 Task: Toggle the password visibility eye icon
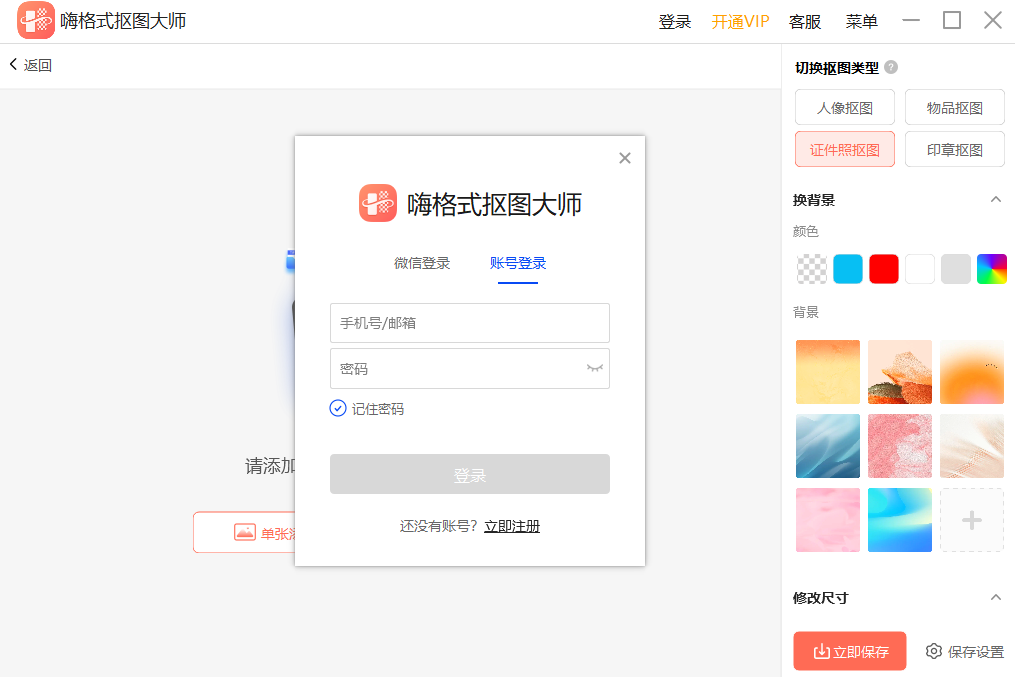click(x=595, y=368)
